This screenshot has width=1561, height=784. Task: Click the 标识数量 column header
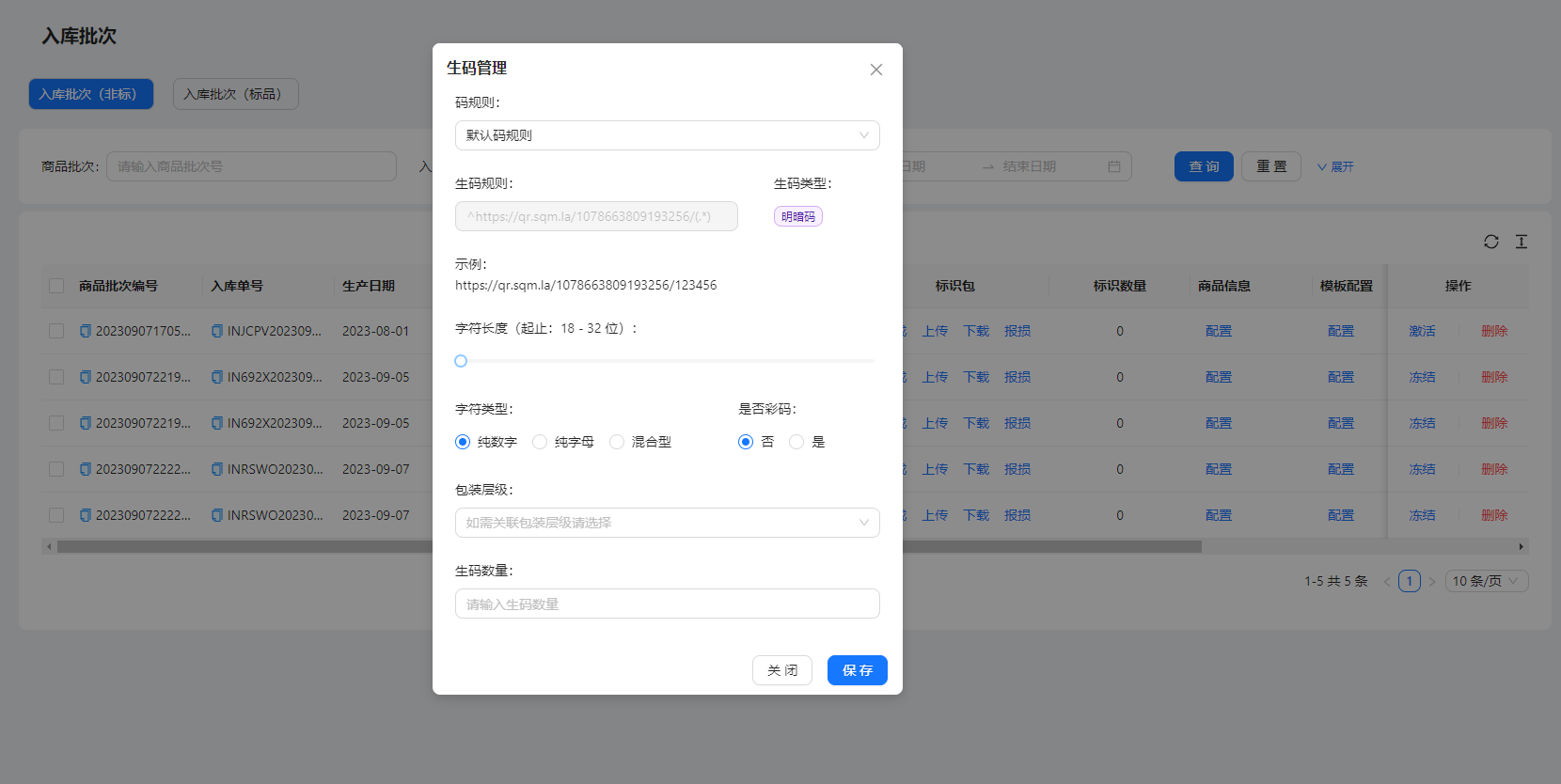(x=1120, y=286)
